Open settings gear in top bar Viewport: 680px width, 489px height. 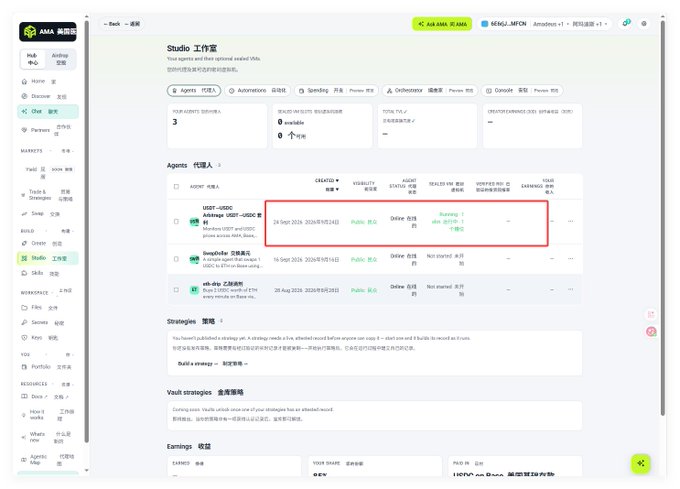[x=644, y=24]
